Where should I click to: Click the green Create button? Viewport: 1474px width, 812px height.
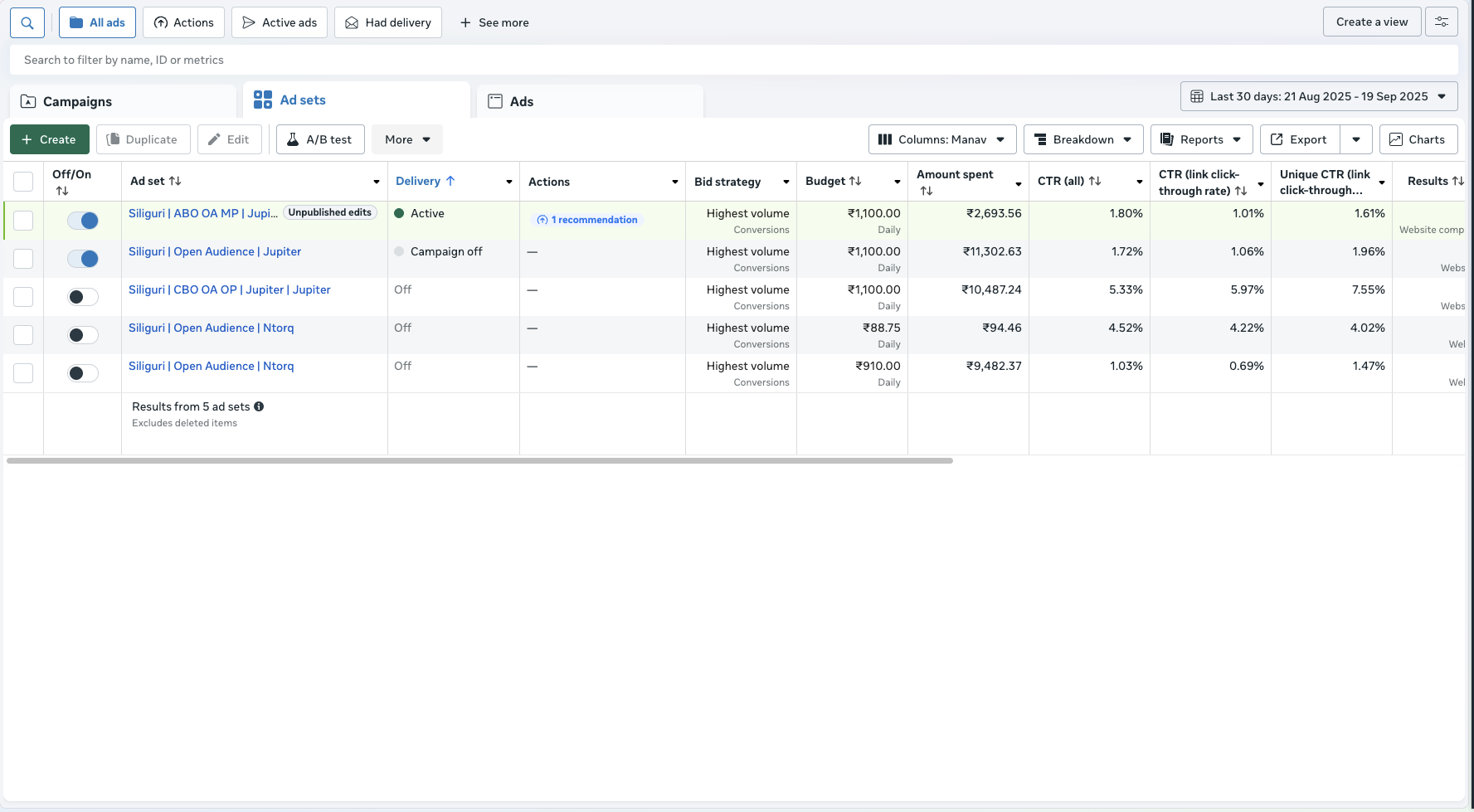(49, 139)
